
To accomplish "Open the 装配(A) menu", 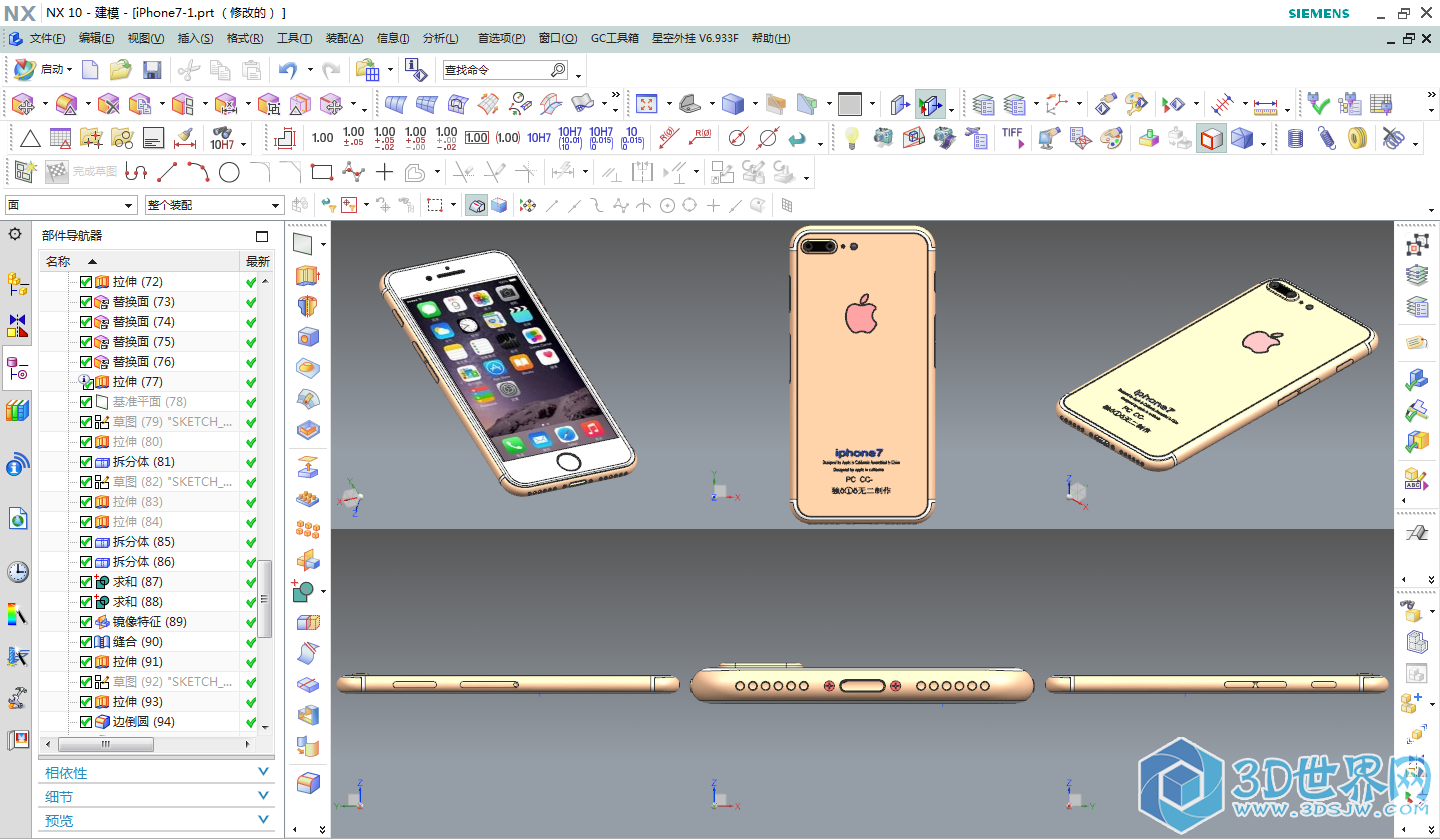I will [345, 38].
